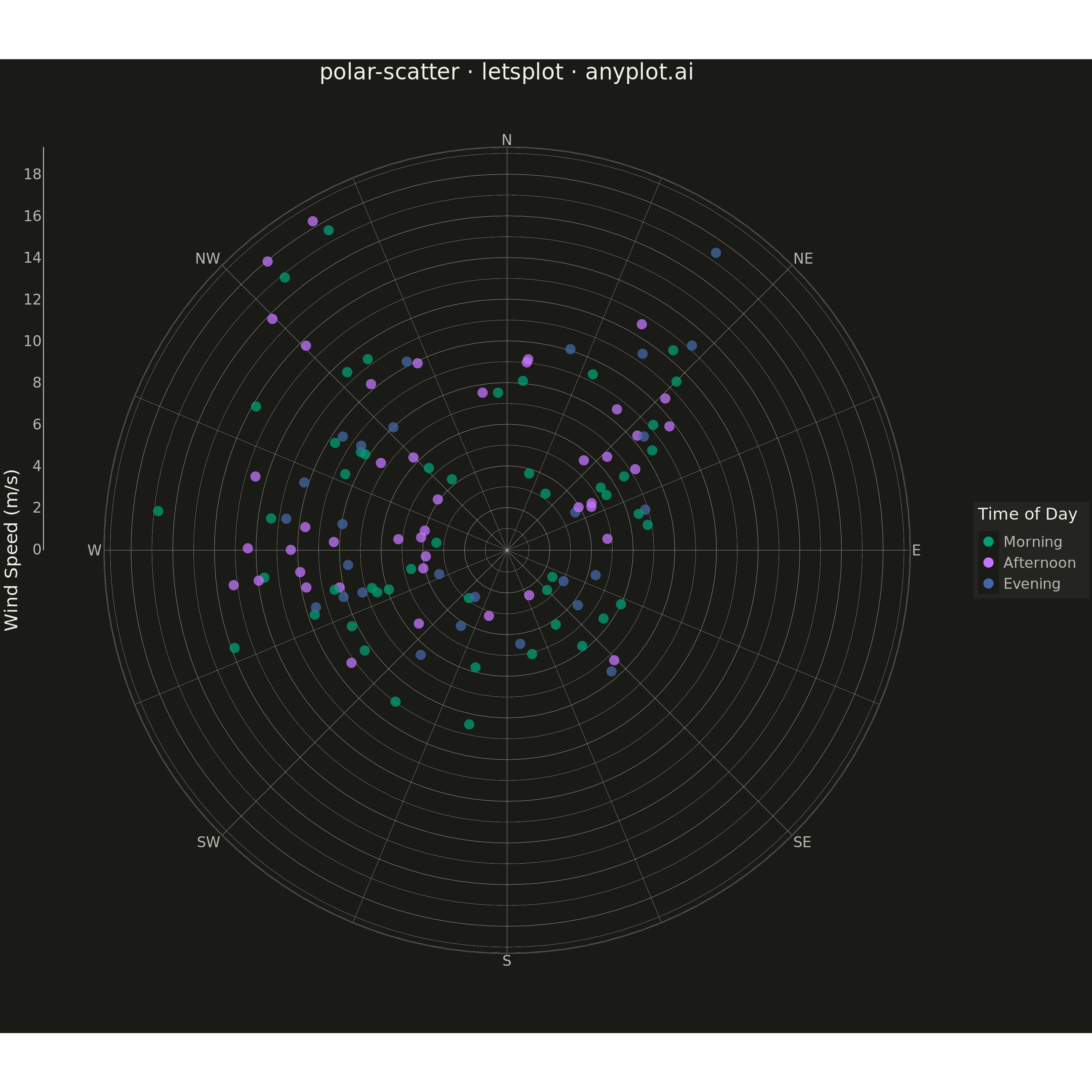
Task: Click the NW compass label
Action: (207, 258)
